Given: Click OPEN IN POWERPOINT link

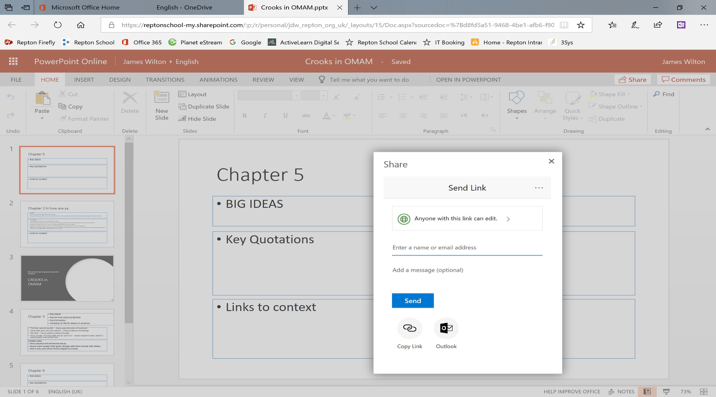Looking at the screenshot, I should 468,79.
